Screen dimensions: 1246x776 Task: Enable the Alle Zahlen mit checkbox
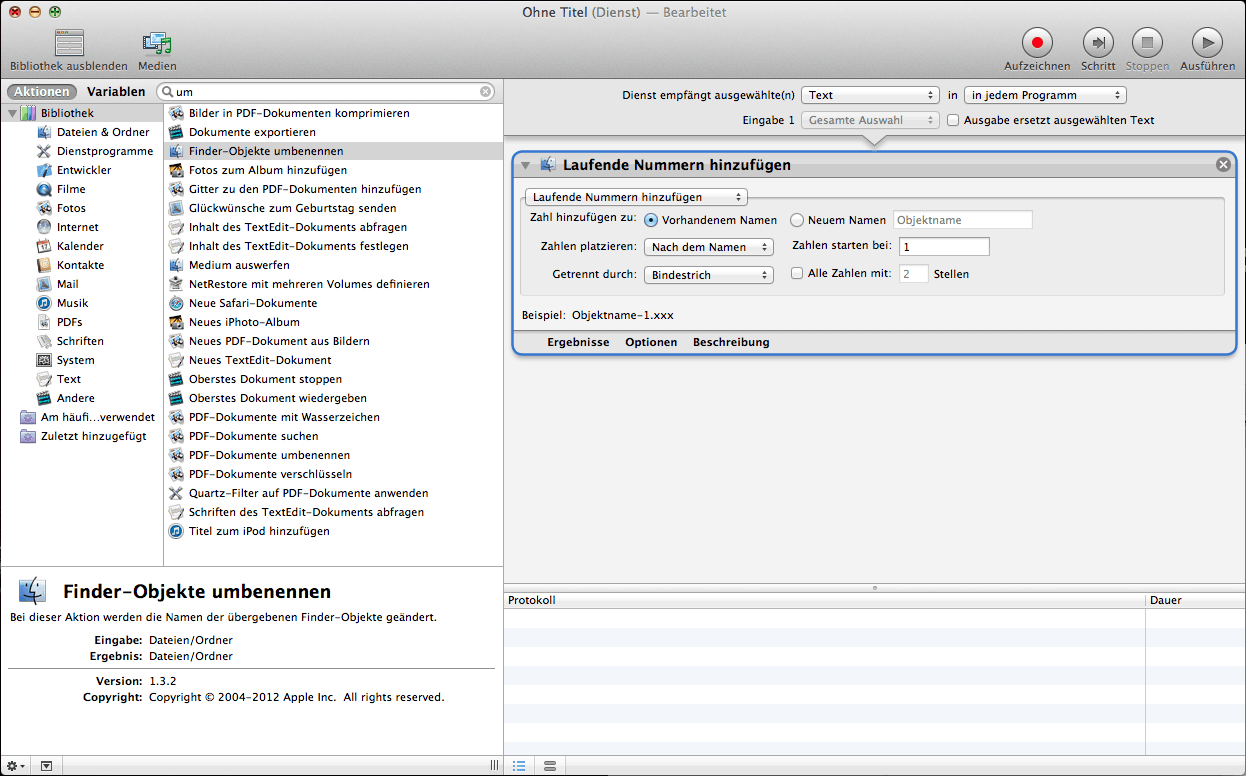coord(797,273)
